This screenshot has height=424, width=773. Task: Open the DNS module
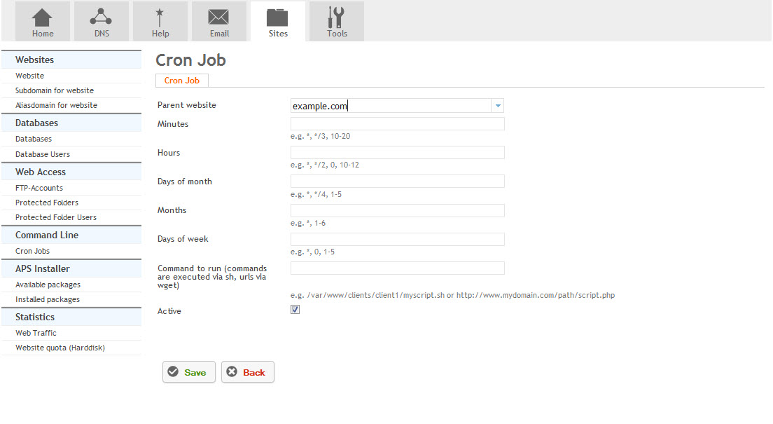102,21
